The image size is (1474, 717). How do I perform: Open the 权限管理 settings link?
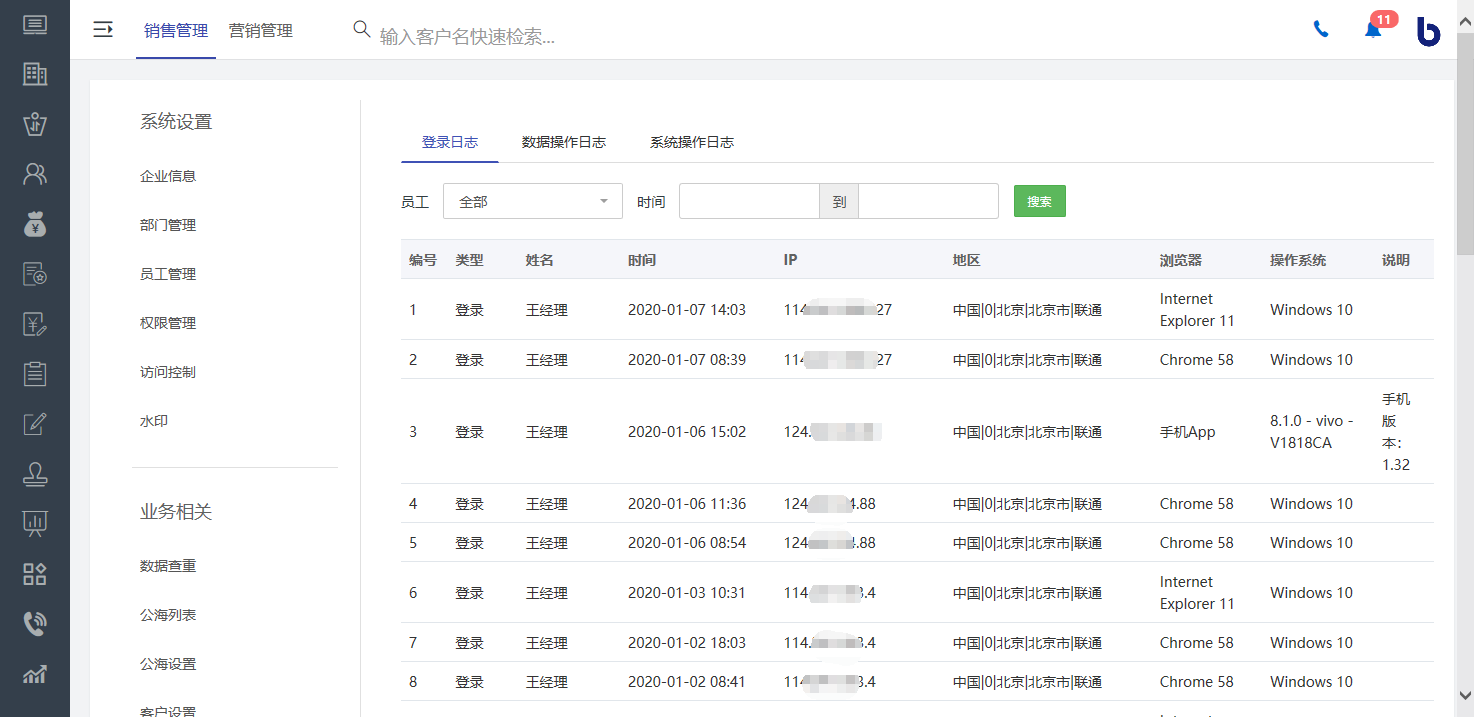pos(166,322)
